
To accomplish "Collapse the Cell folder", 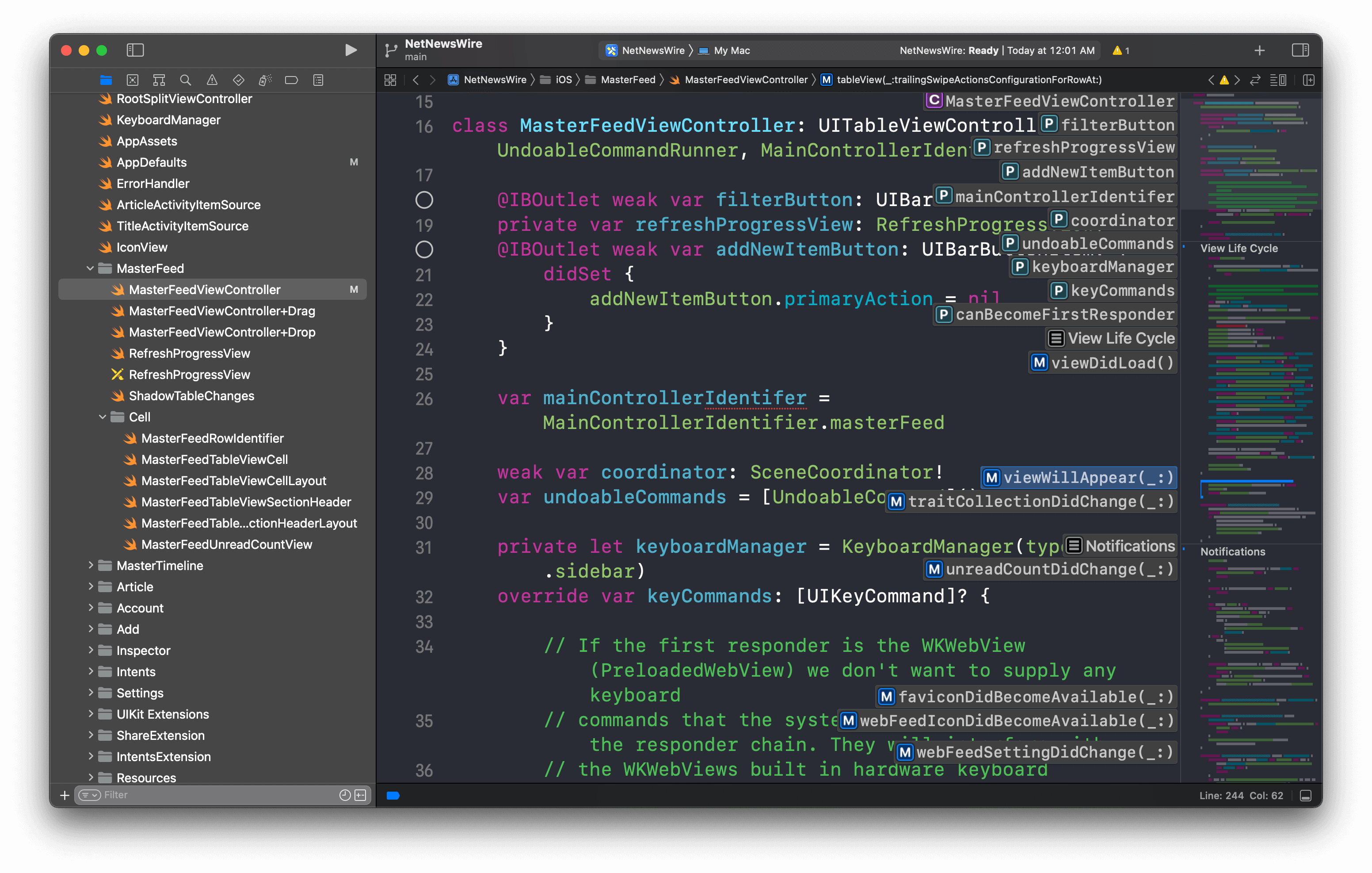I will pos(103,417).
